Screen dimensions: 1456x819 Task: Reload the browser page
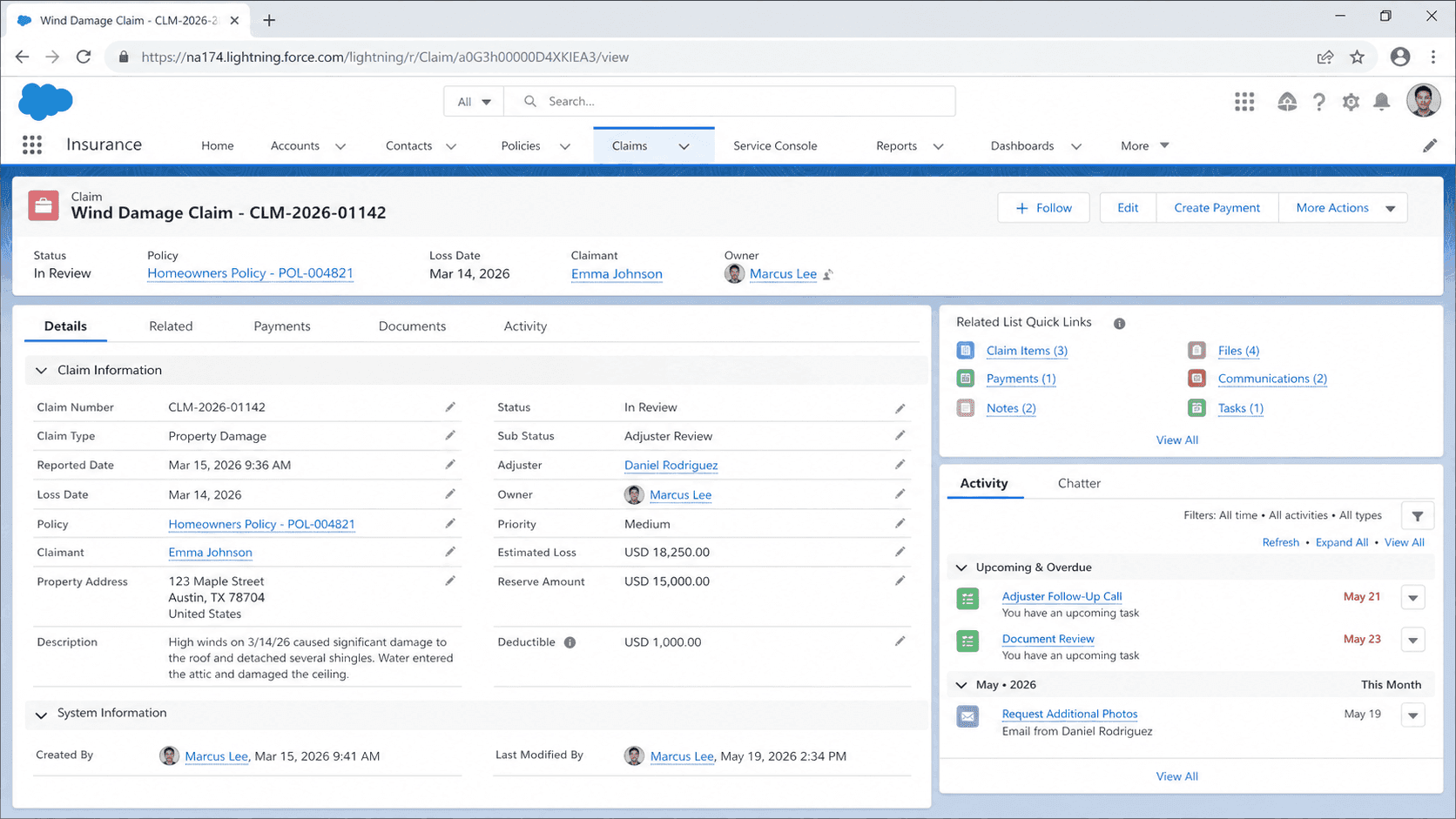pyautogui.click(x=84, y=57)
